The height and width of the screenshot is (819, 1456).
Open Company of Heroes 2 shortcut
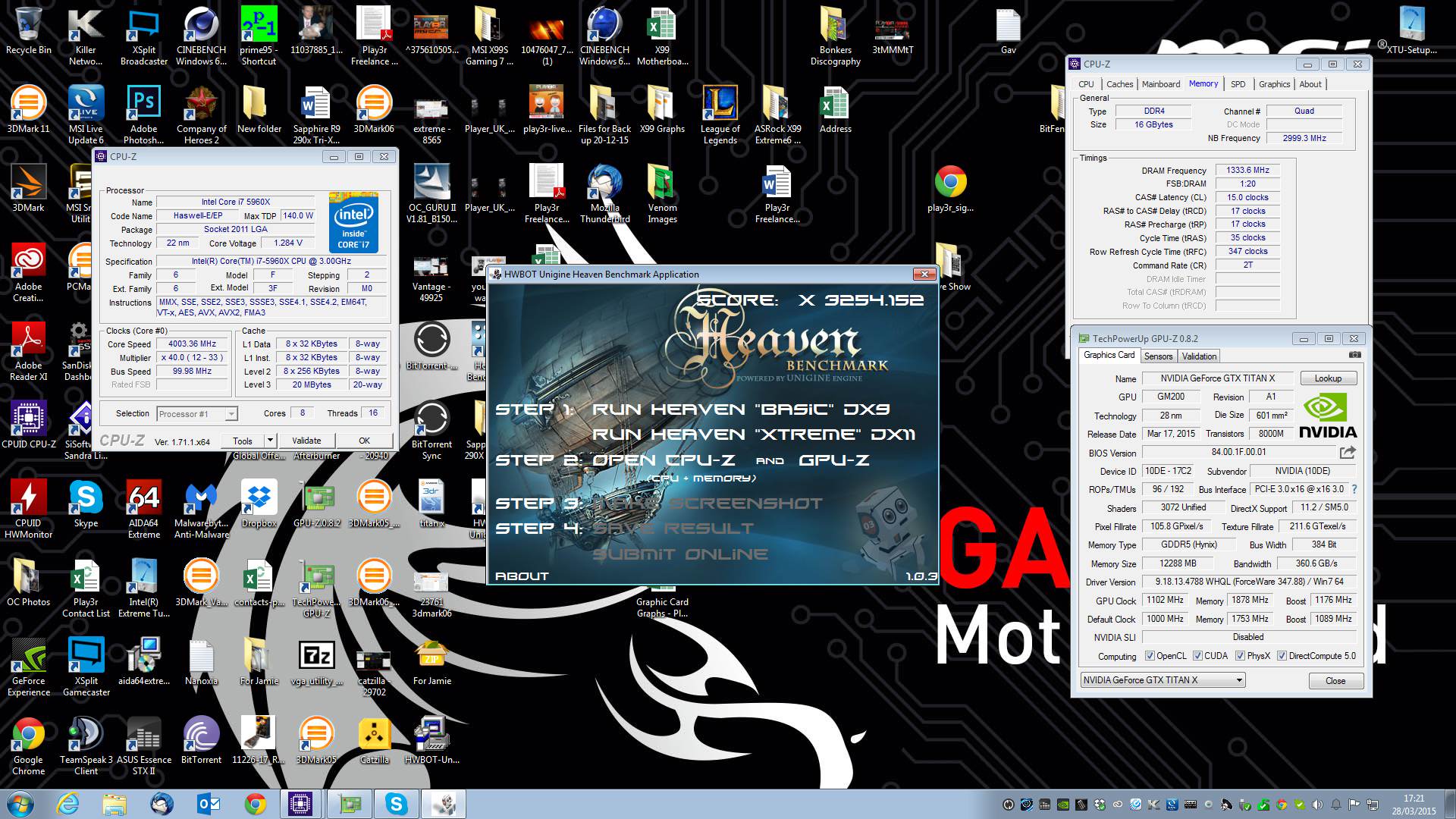[201, 114]
